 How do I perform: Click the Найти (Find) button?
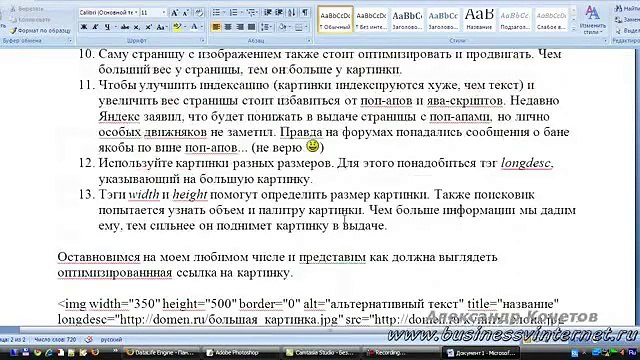click(x=627, y=9)
